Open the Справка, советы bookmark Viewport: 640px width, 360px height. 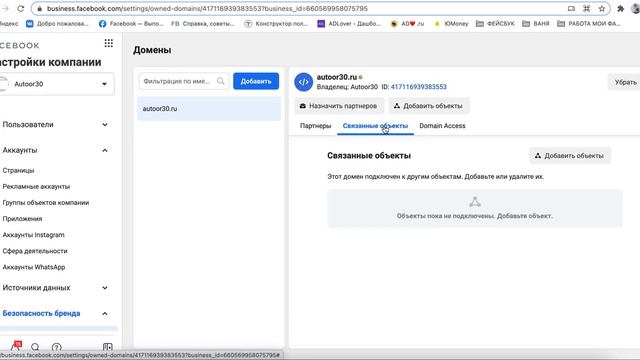pos(203,24)
